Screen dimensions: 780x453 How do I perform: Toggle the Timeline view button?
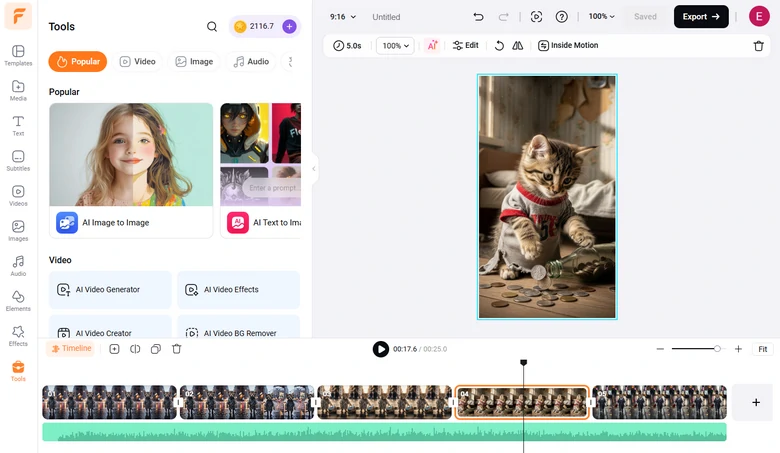pyautogui.click(x=71, y=349)
